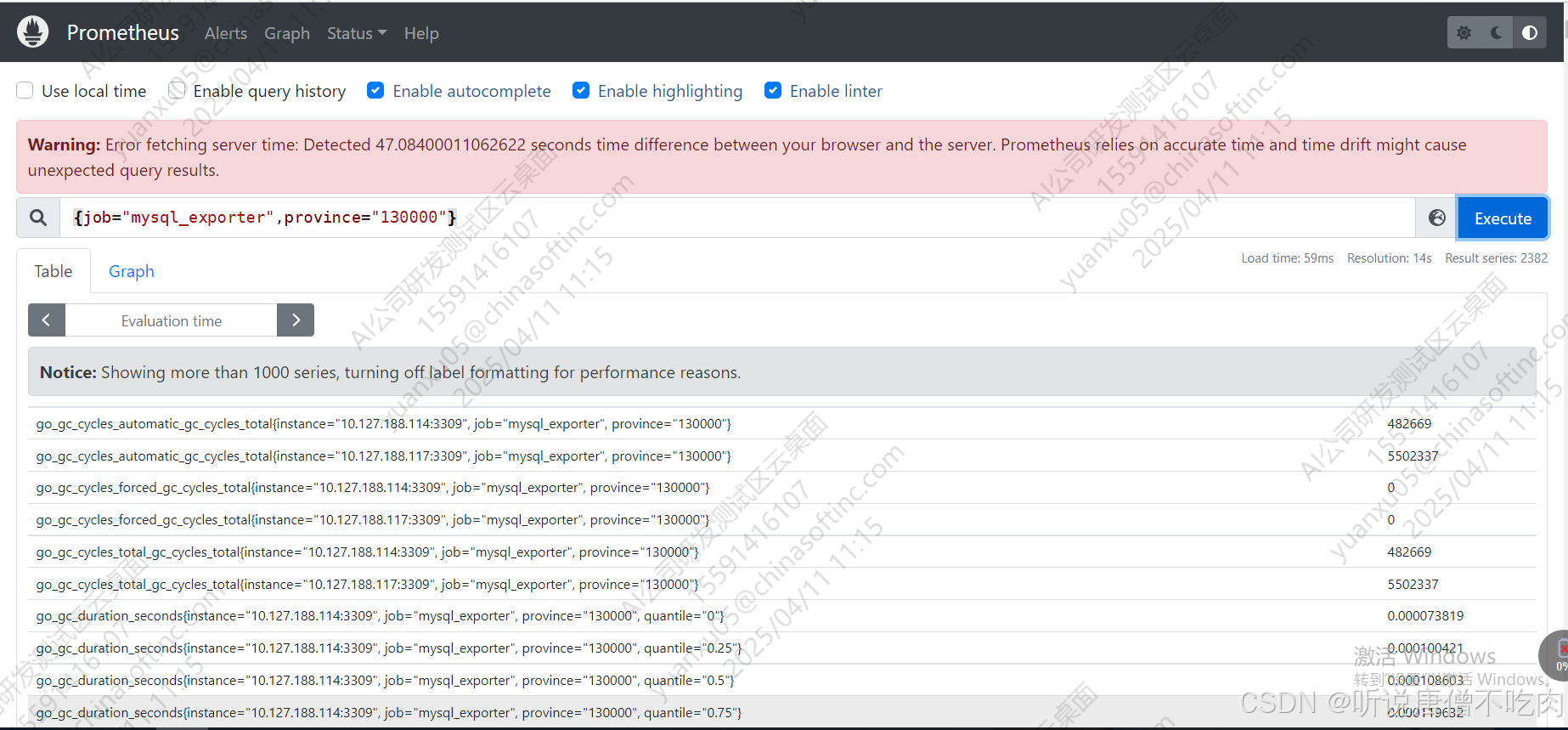Click the search magnifier icon
Screen dimensions: 1568x730
38,218
